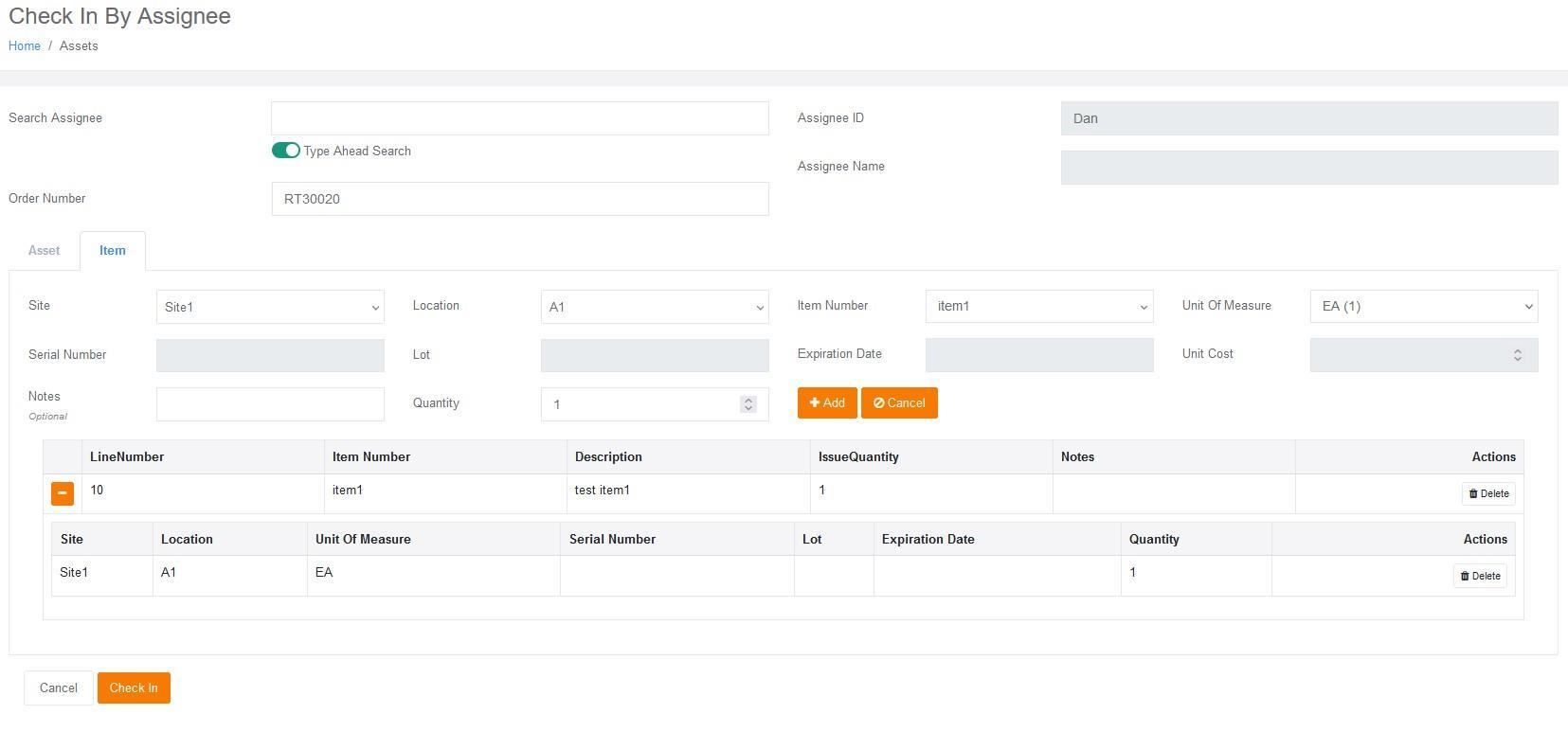Screen dimensions: 1568x732
Task: Delete the Site1 A1 EA detail row
Action: coord(1480,576)
